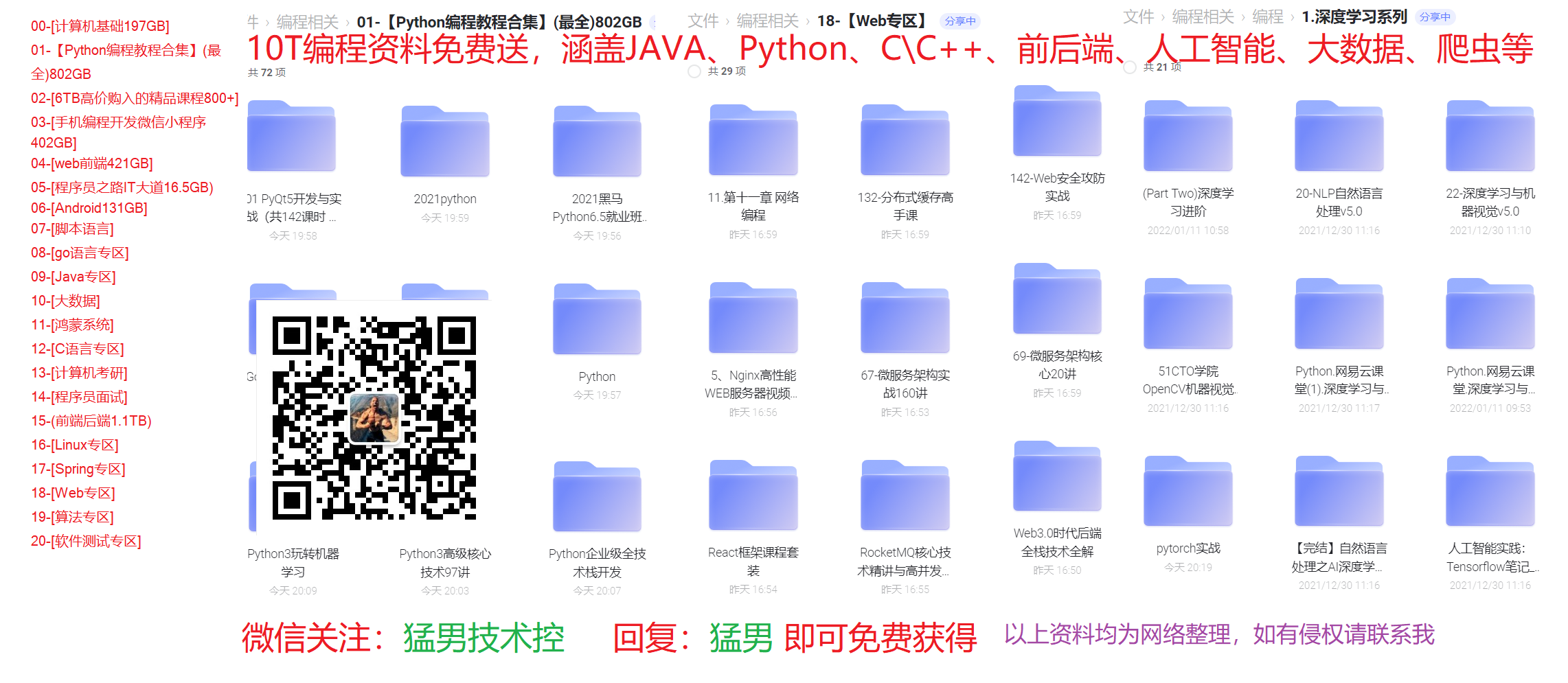Click the 02-[6TB高价购入的精品课程800+] entry
Screen dimensions: 1568x683
[x=135, y=98]
